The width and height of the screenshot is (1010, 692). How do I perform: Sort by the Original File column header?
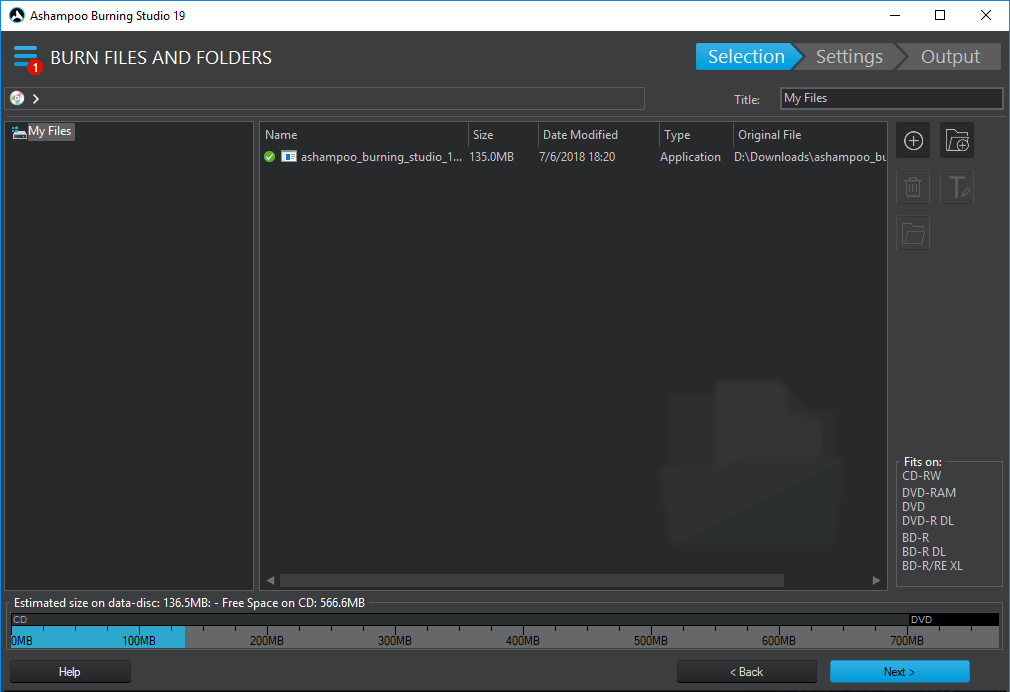810,135
